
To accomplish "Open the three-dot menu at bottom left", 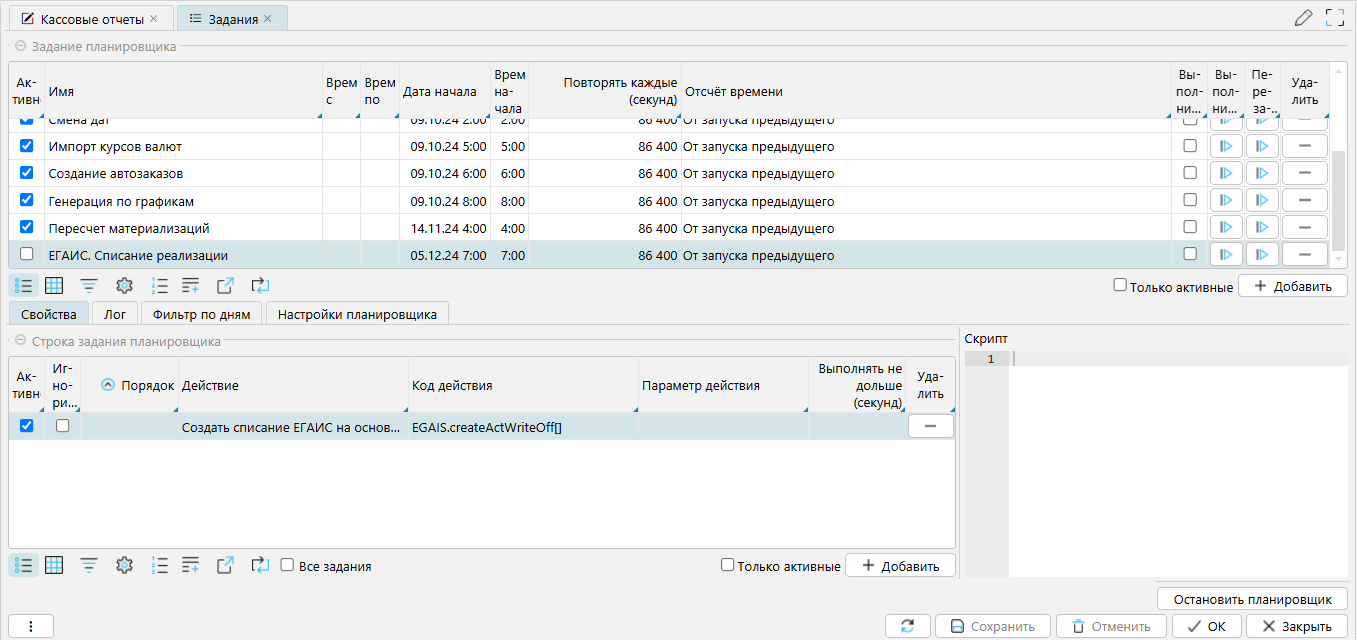I will [31, 626].
